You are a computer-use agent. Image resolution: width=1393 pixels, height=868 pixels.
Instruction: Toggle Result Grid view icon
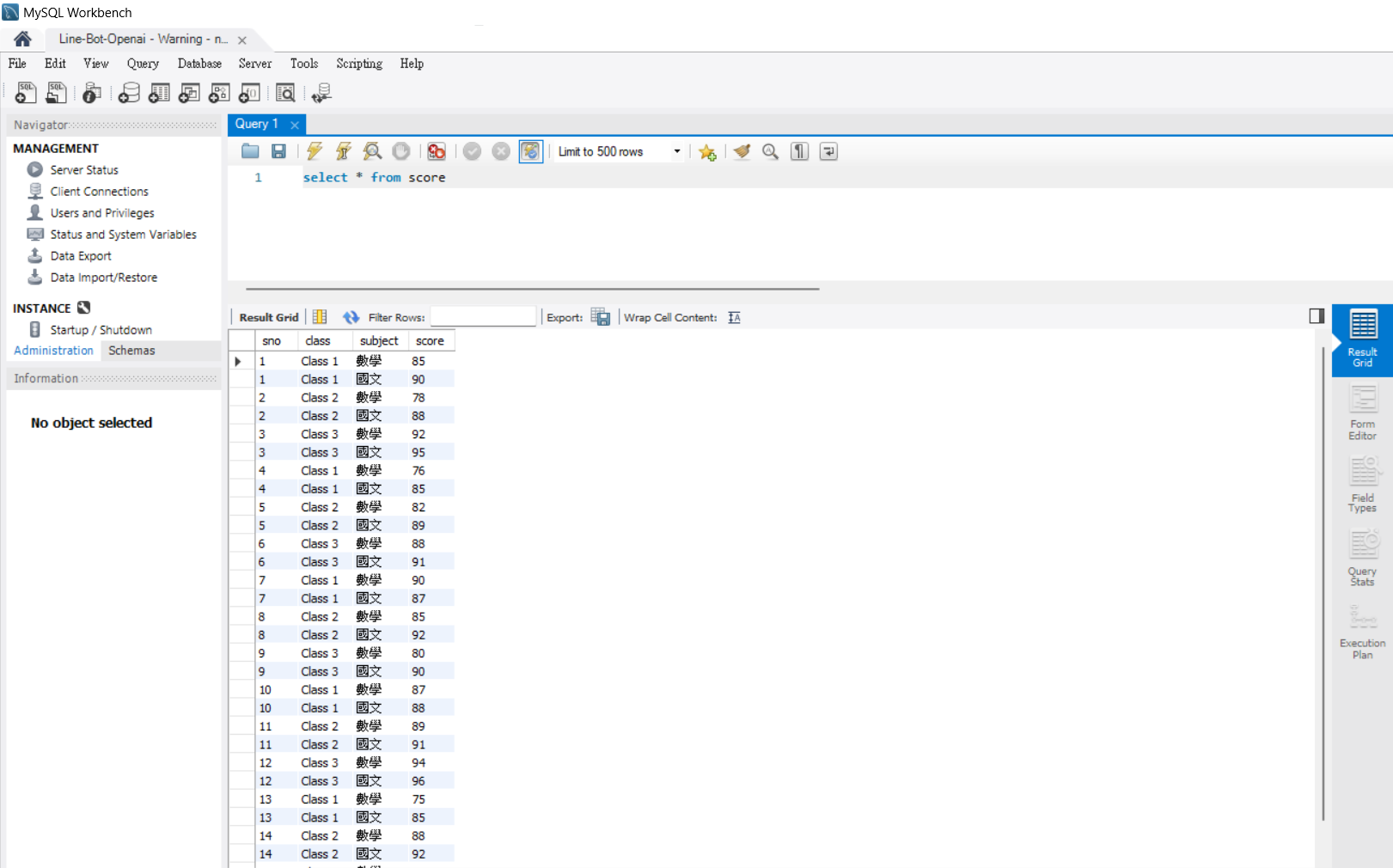click(320, 317)
